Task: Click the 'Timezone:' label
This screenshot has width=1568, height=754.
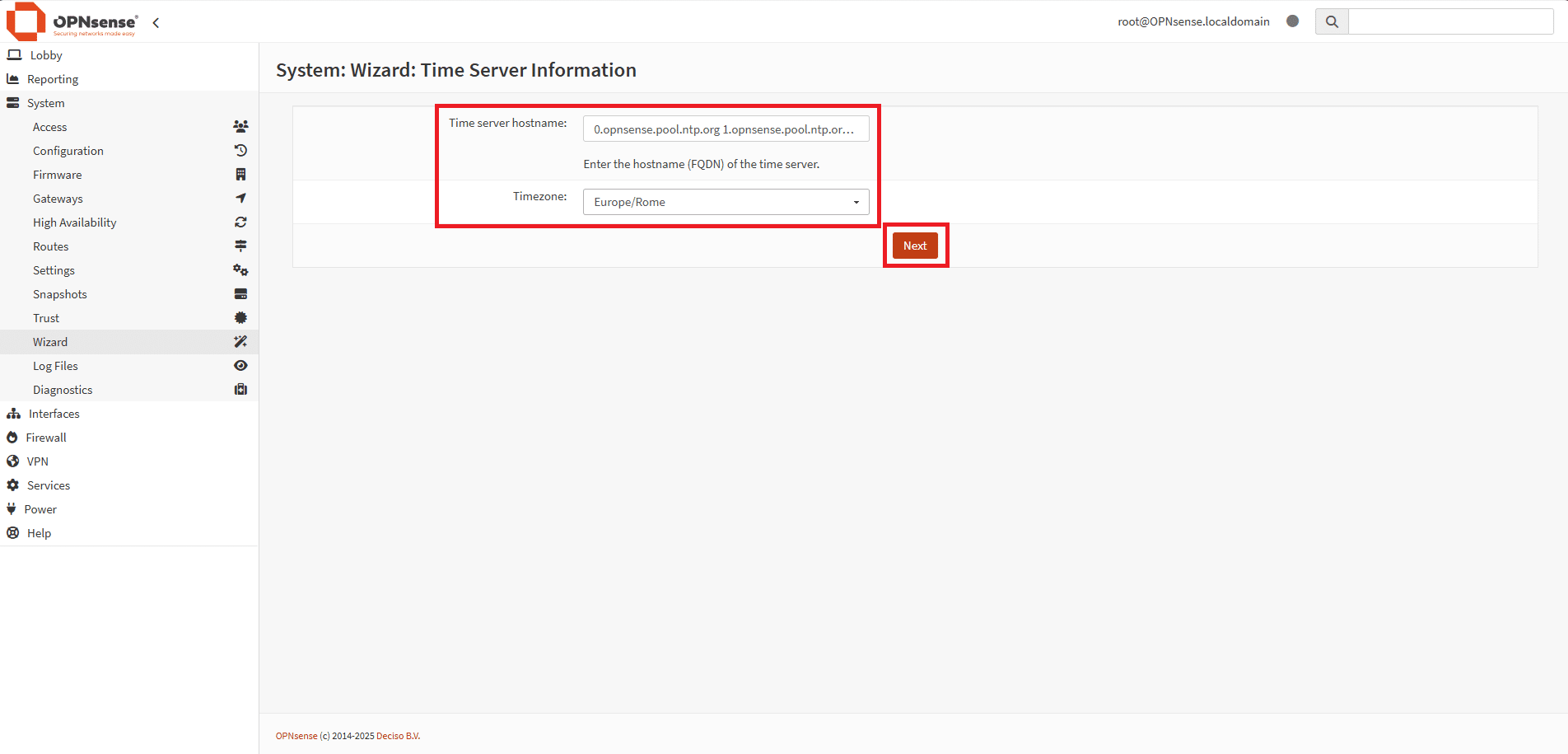Action: (539, 196)
